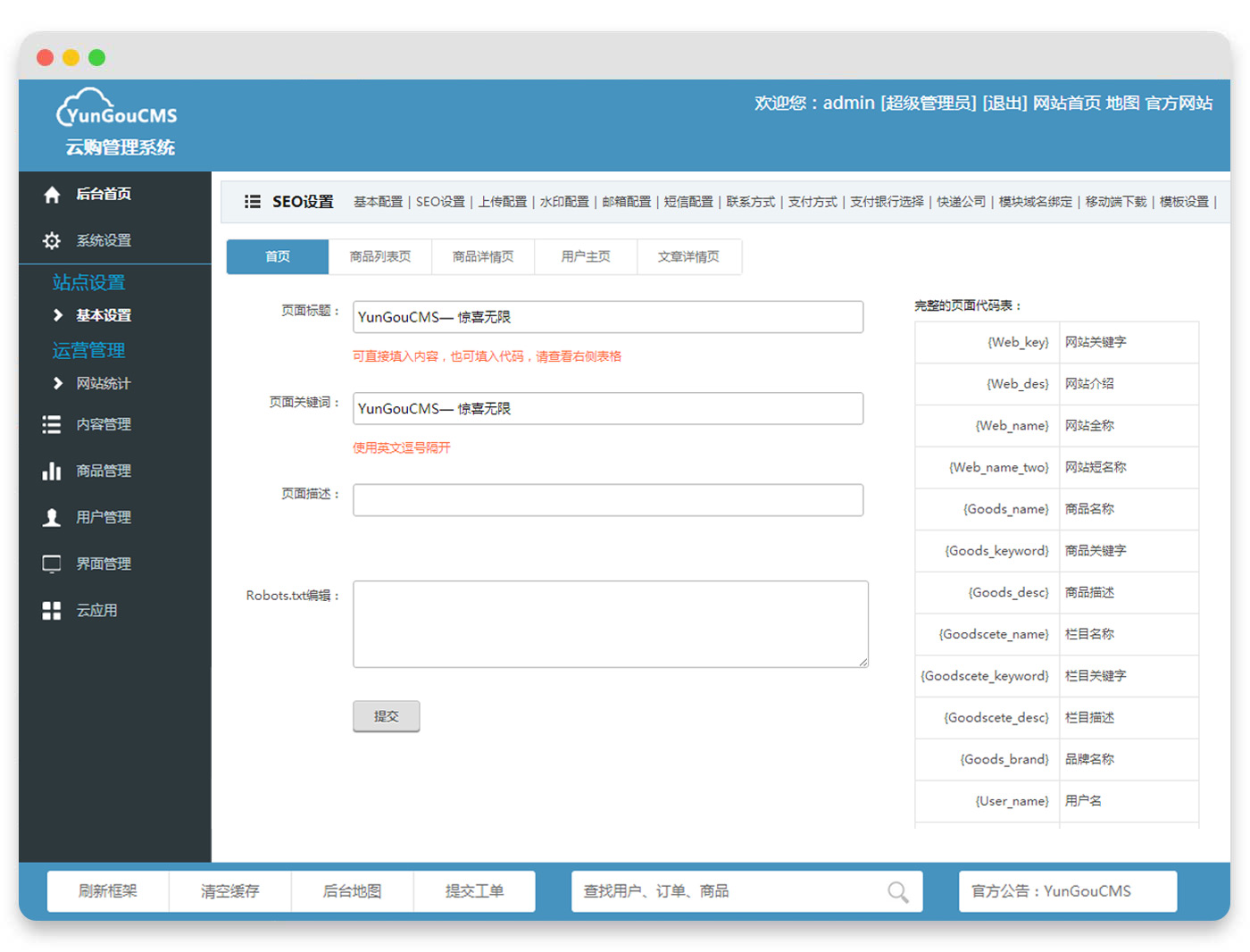The image size is (1250, 952).
Task: Switch to the 商品列表页 tab
Action: (x=380, y=257)
